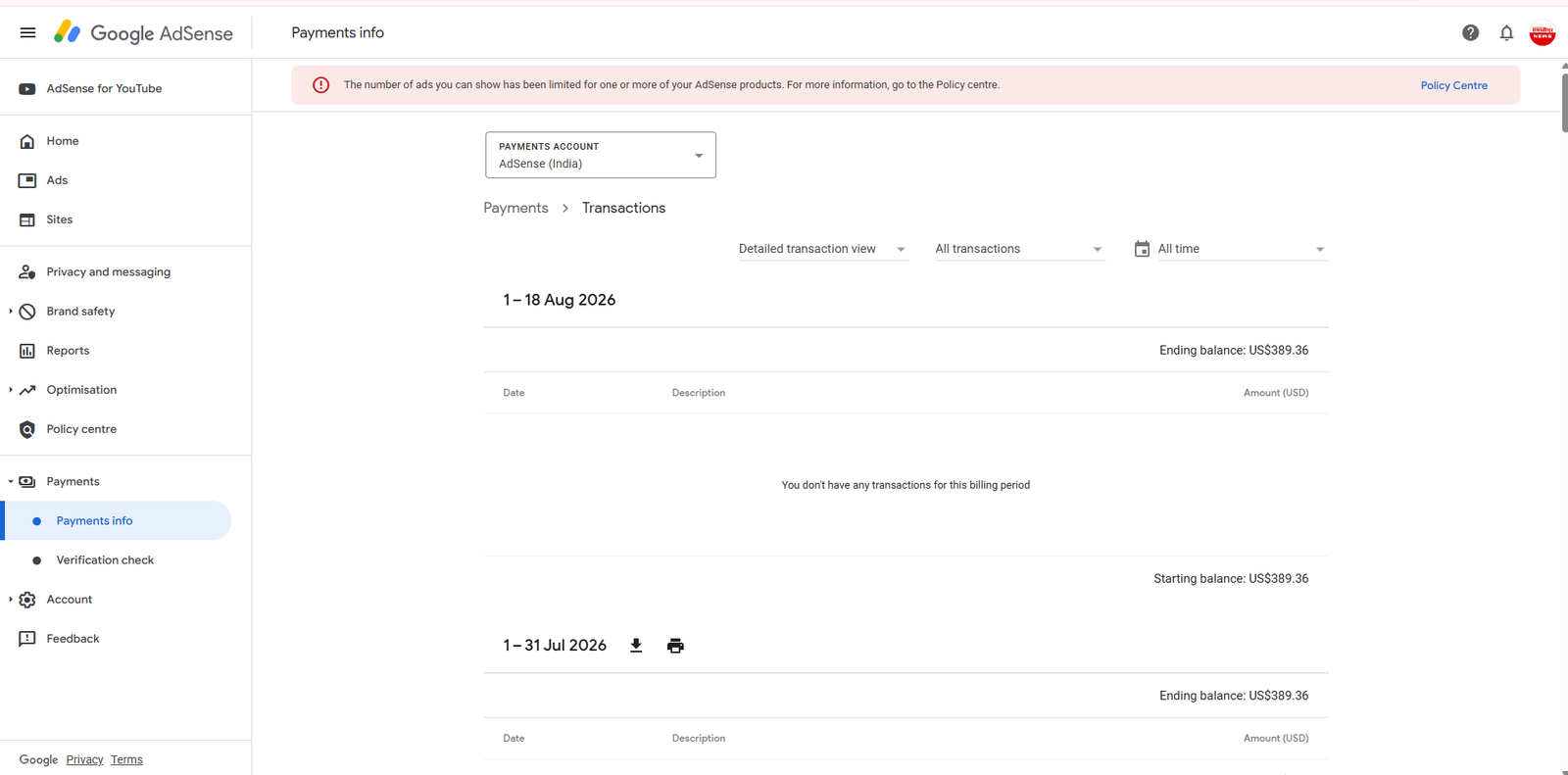
Task: Print the July 2026 transactions
Action: (x=675, y=645)
